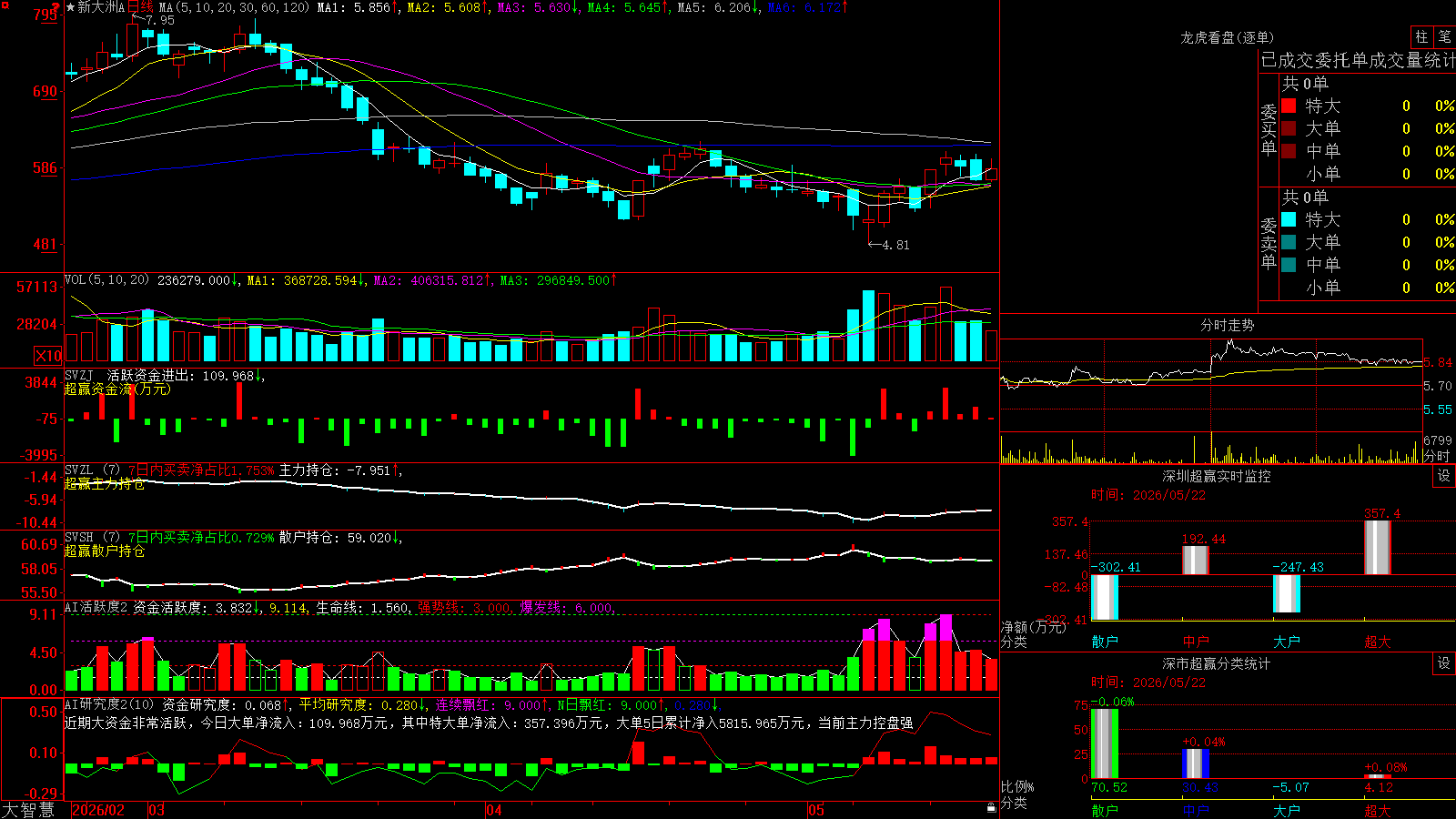Select the 03 month marker on timeline
This screenshot has width=1456, height=819.
157,810
